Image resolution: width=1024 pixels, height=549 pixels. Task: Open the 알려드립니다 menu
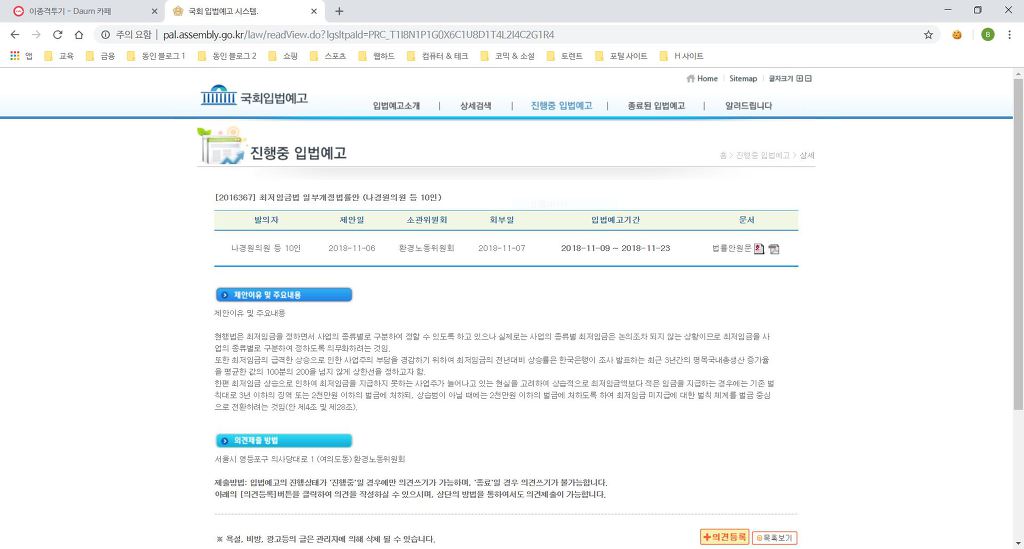coord(748,106)
